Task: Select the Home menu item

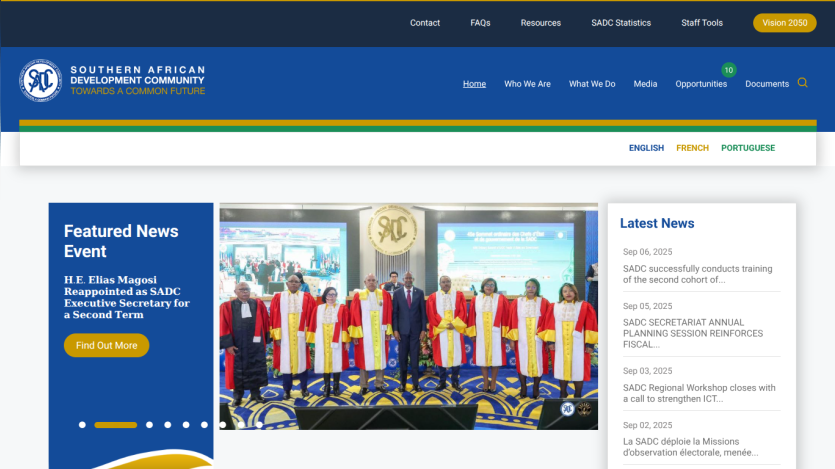Action: tap(474, 84)
